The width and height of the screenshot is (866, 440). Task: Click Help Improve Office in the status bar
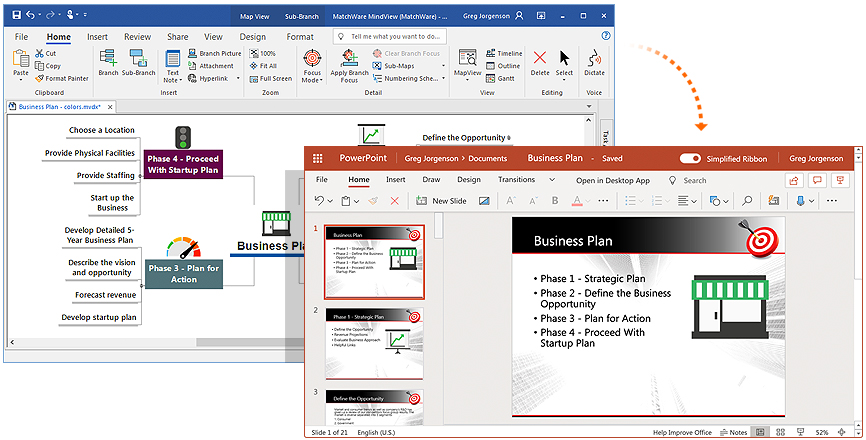pos(682,432)
